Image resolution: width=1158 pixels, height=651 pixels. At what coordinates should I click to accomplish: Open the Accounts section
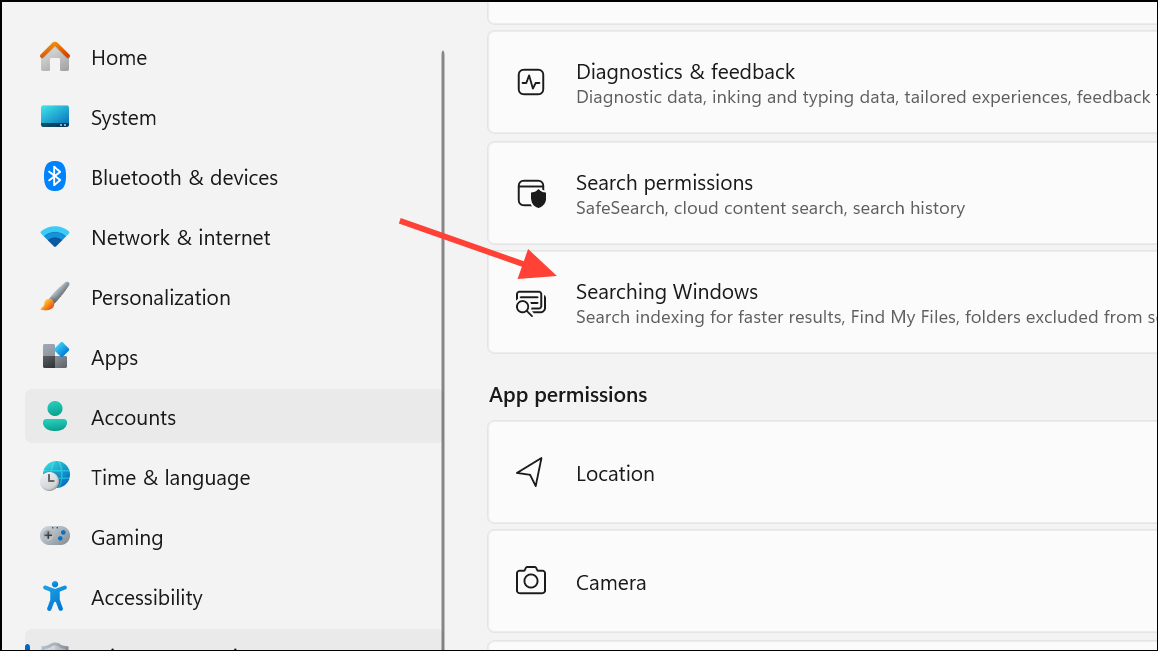click(x=233, y=417)
